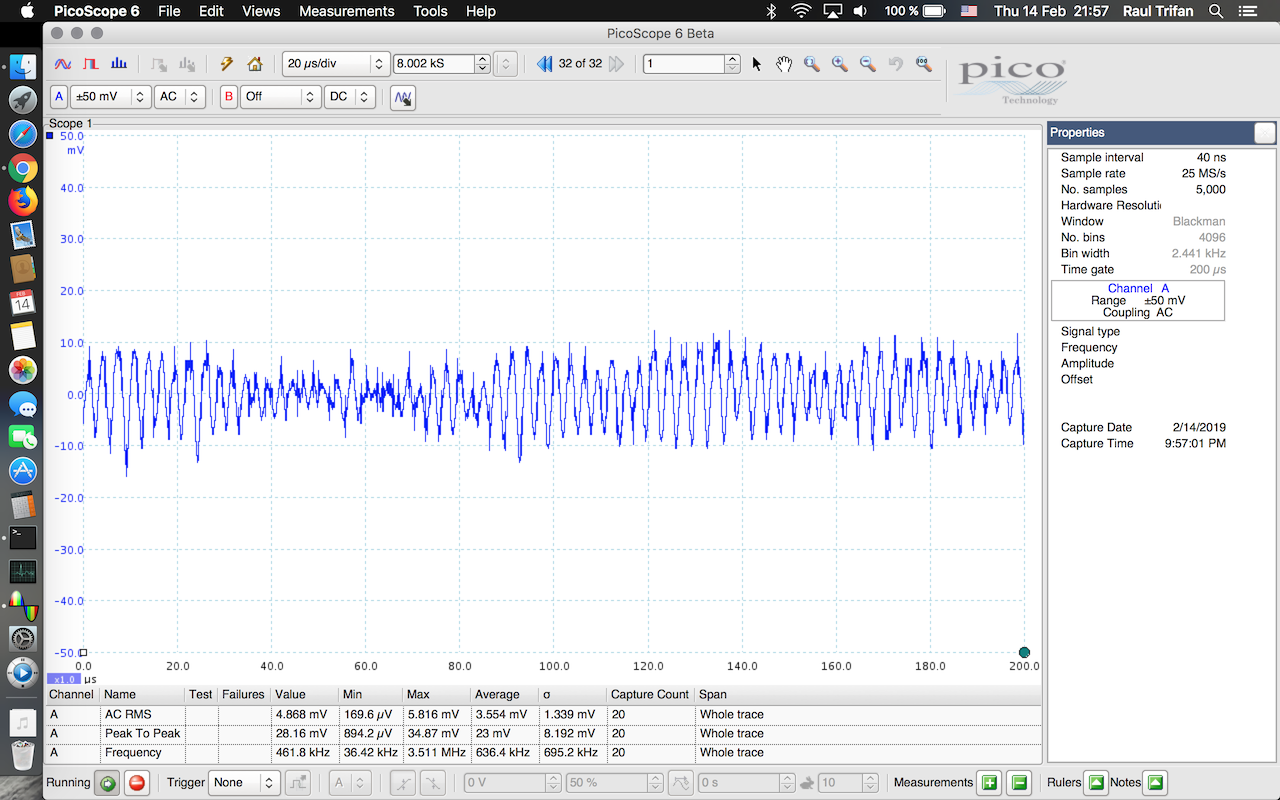Close the Properties panel
The width and height of the screenshot is (1280, 800).
1265,132
